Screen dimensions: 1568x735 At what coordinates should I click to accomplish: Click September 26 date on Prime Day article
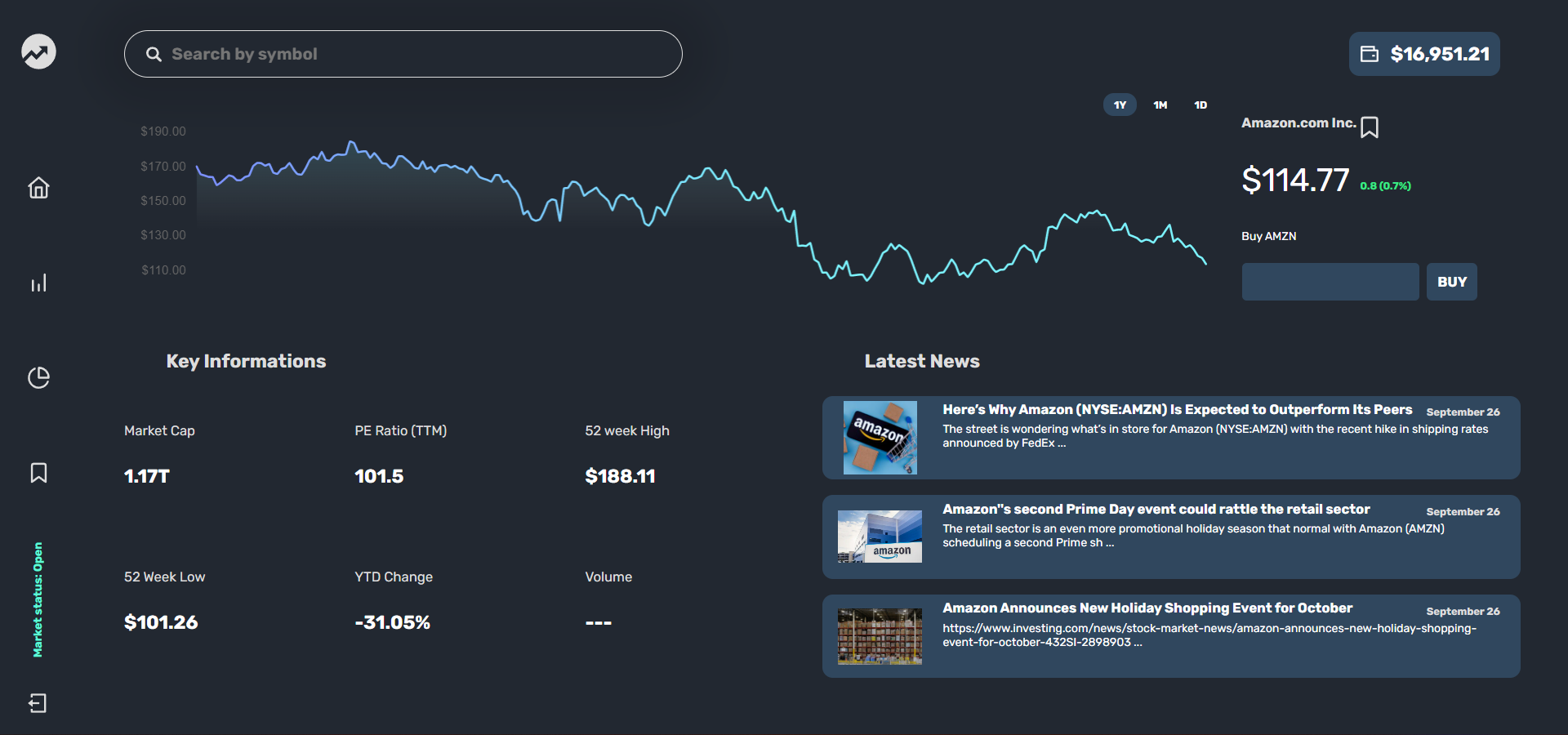tap(1463, 512)
